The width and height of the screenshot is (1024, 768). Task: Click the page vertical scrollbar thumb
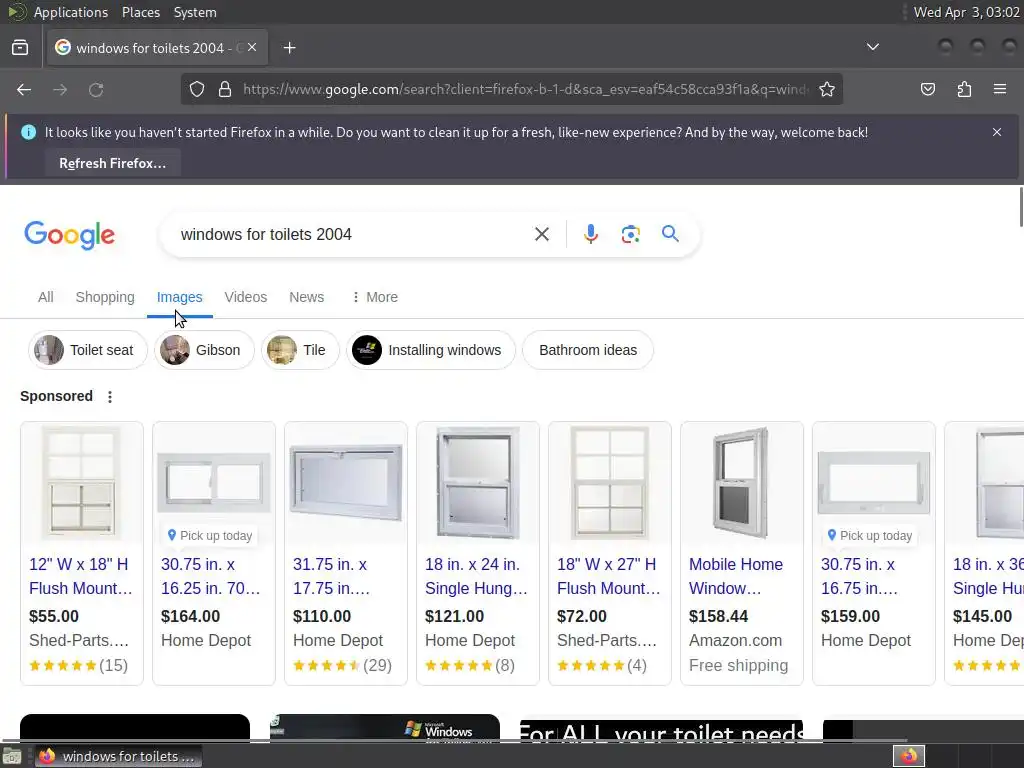pyautogui.click(x=1020, y=207)
